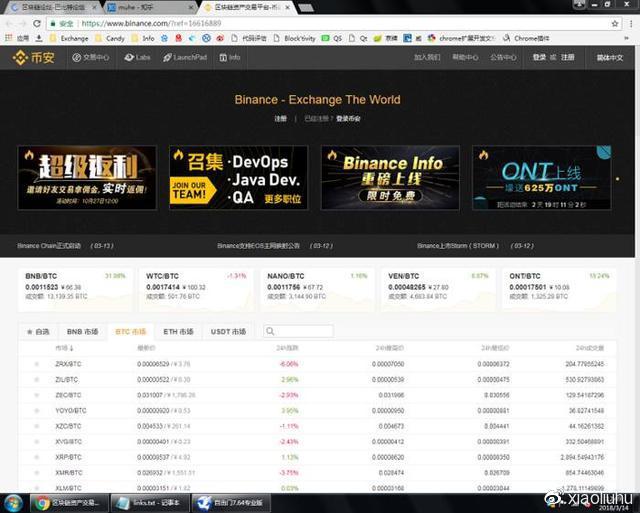Click the 登录 link in the header
The height and width of the screenshot is (513, 640).
coord(540,58)
